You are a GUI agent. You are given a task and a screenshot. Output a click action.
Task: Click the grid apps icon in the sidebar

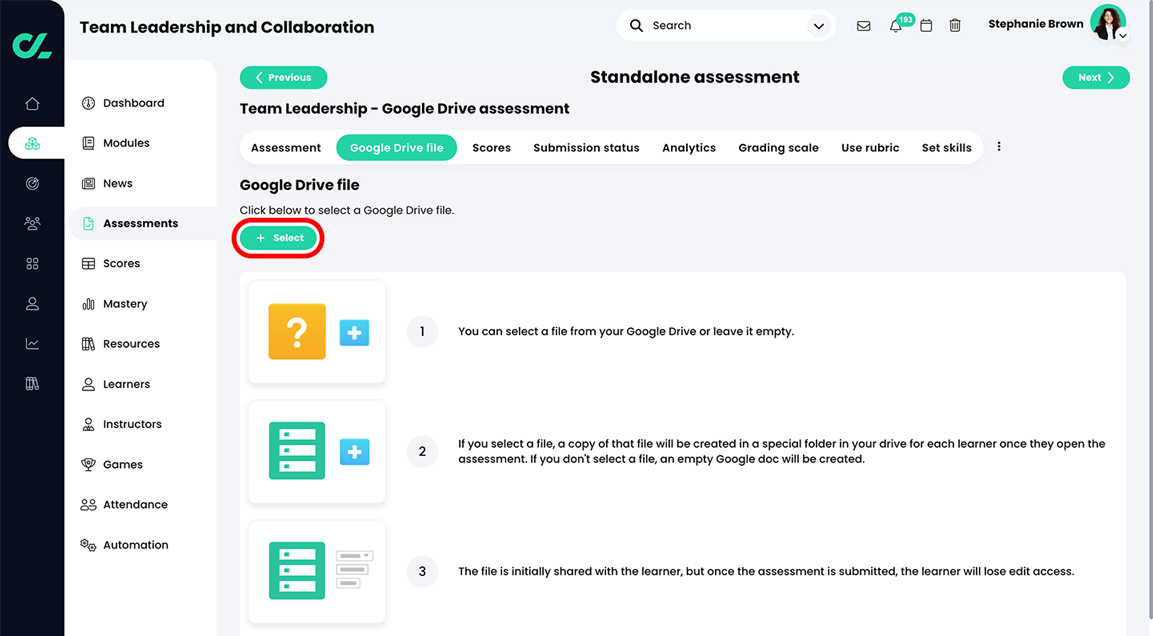32,263
